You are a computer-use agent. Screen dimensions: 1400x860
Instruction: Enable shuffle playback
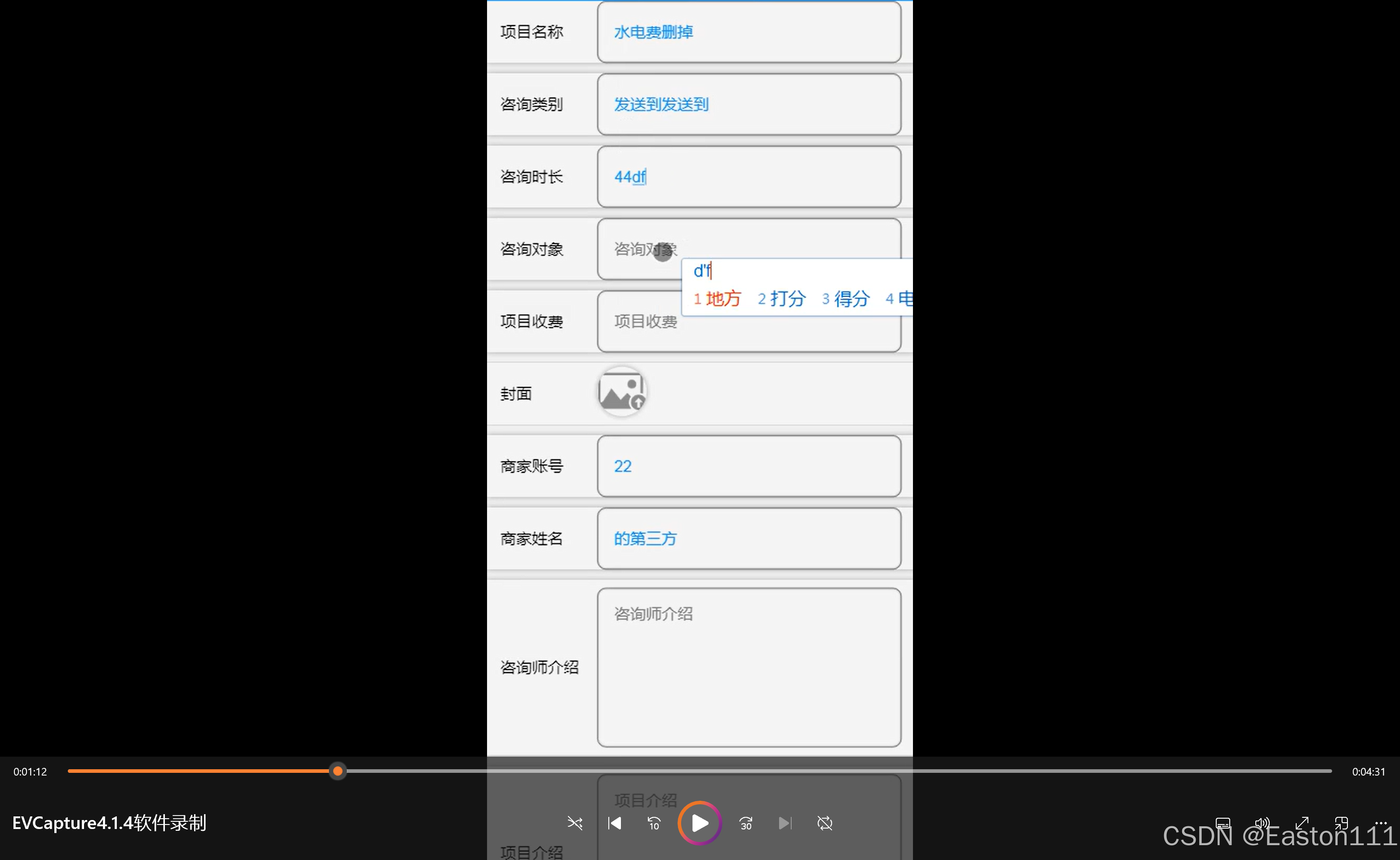click(x=576, y=823)
